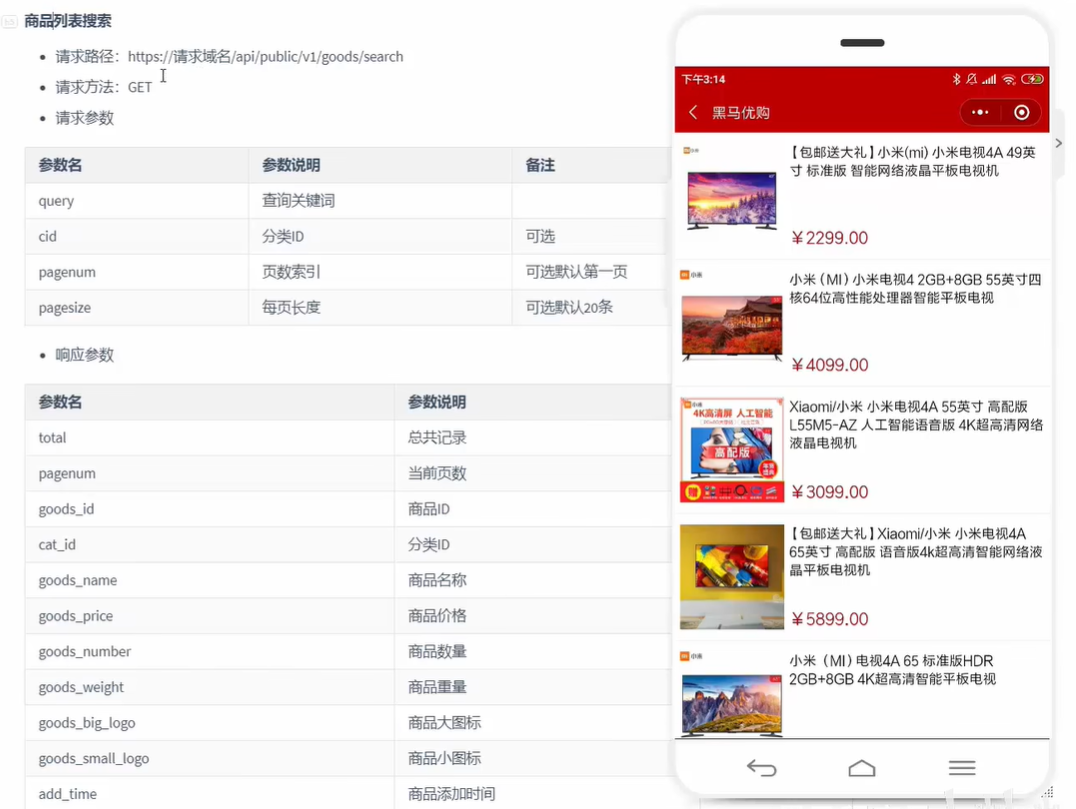Image resolution: width=1076 pixels, height=809 pixels.
Task: Click the goods_id response parameter cell
Action: click(x=209, y=509)
